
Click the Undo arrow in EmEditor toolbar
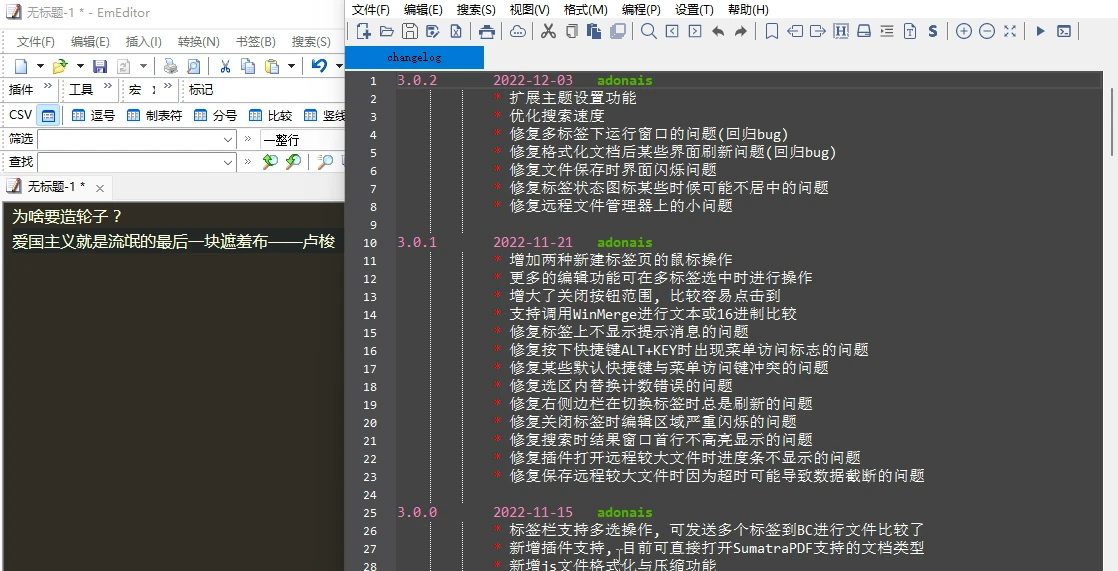point(318,66)
